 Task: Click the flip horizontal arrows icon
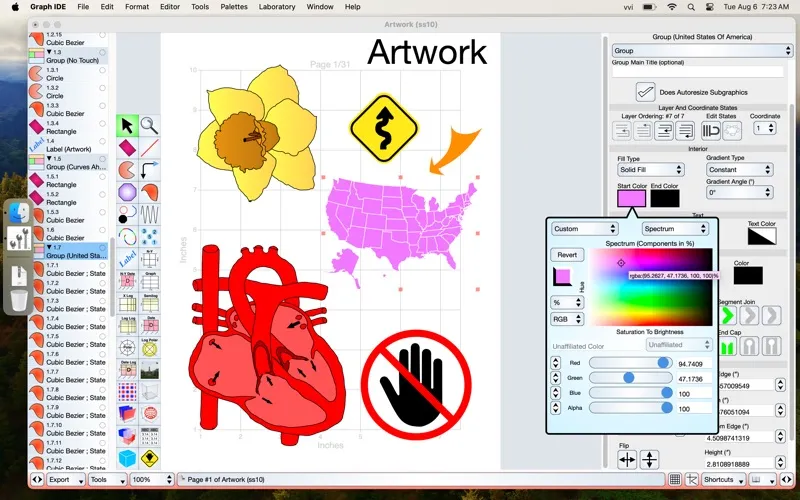click(627, 459)
